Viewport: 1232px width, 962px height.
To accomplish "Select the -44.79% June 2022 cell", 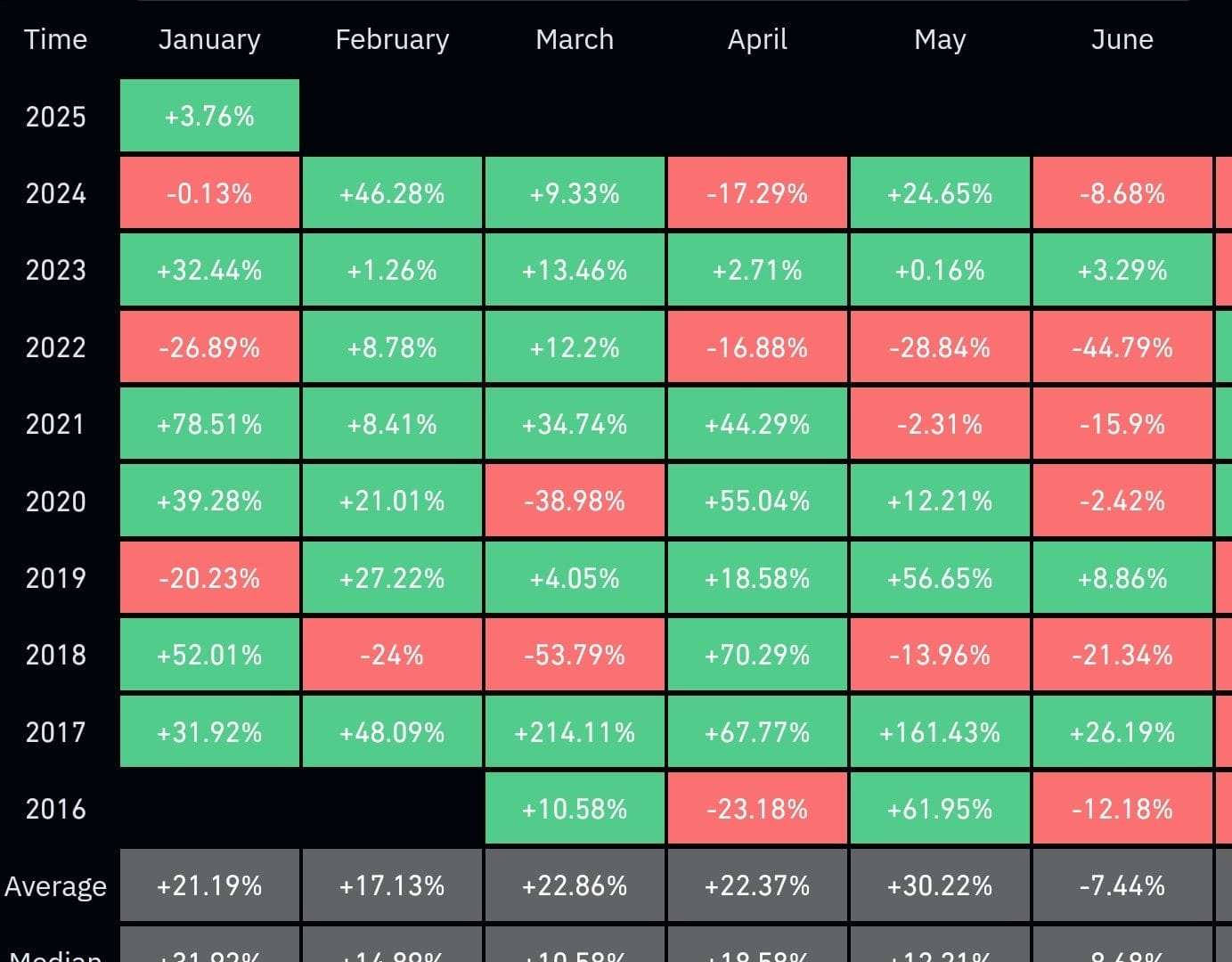I will [1122, 347].
